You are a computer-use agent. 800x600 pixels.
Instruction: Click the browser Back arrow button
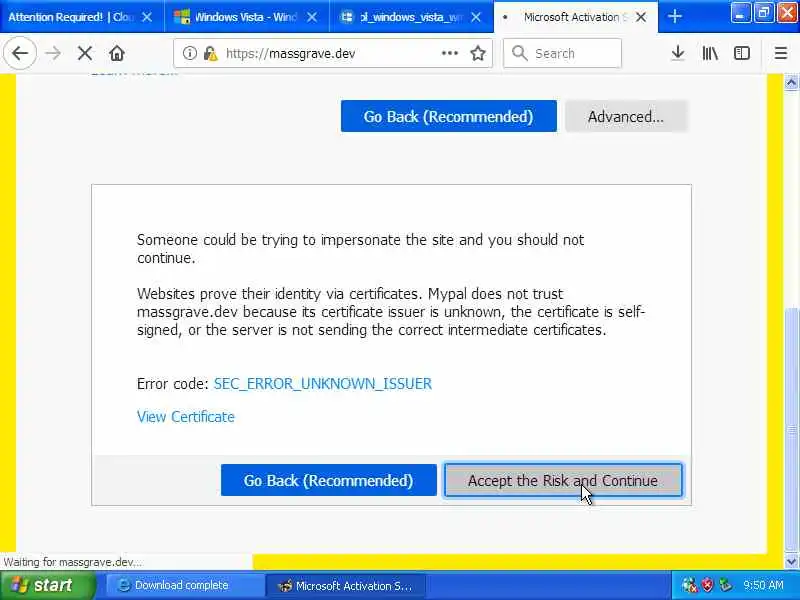click(x=20, y=53)
